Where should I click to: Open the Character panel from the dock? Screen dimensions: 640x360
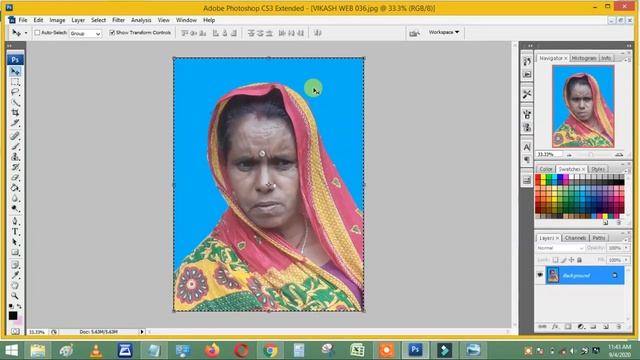[x=527, y=147]
